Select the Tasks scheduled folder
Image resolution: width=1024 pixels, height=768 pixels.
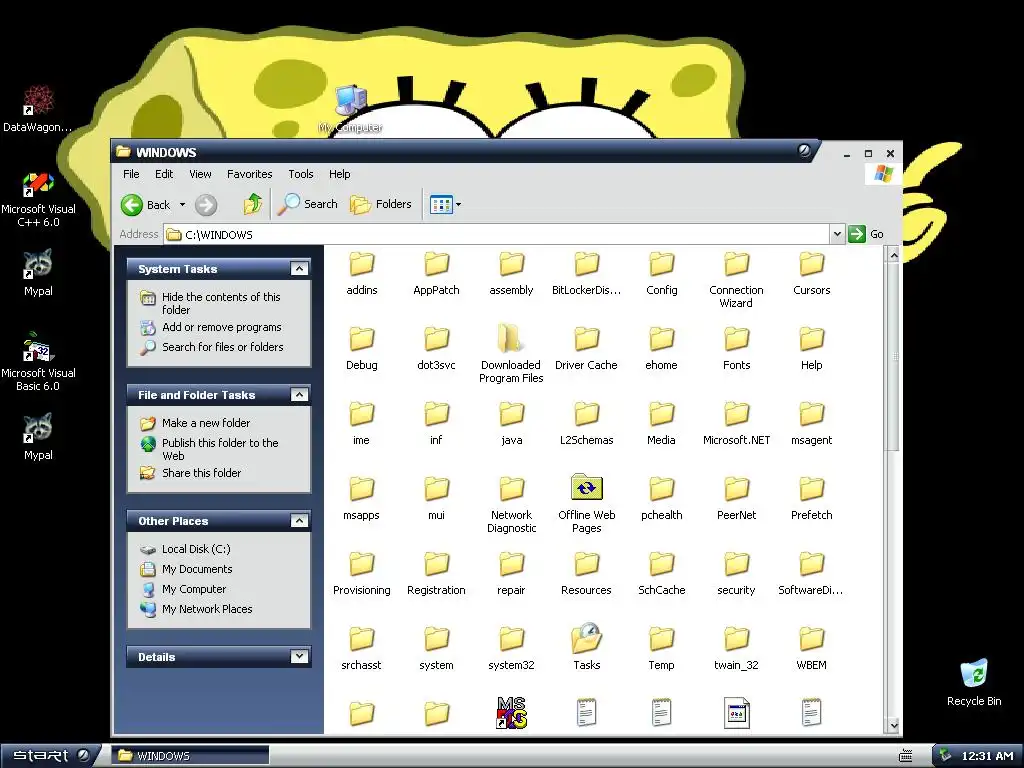tap(586, 648)
